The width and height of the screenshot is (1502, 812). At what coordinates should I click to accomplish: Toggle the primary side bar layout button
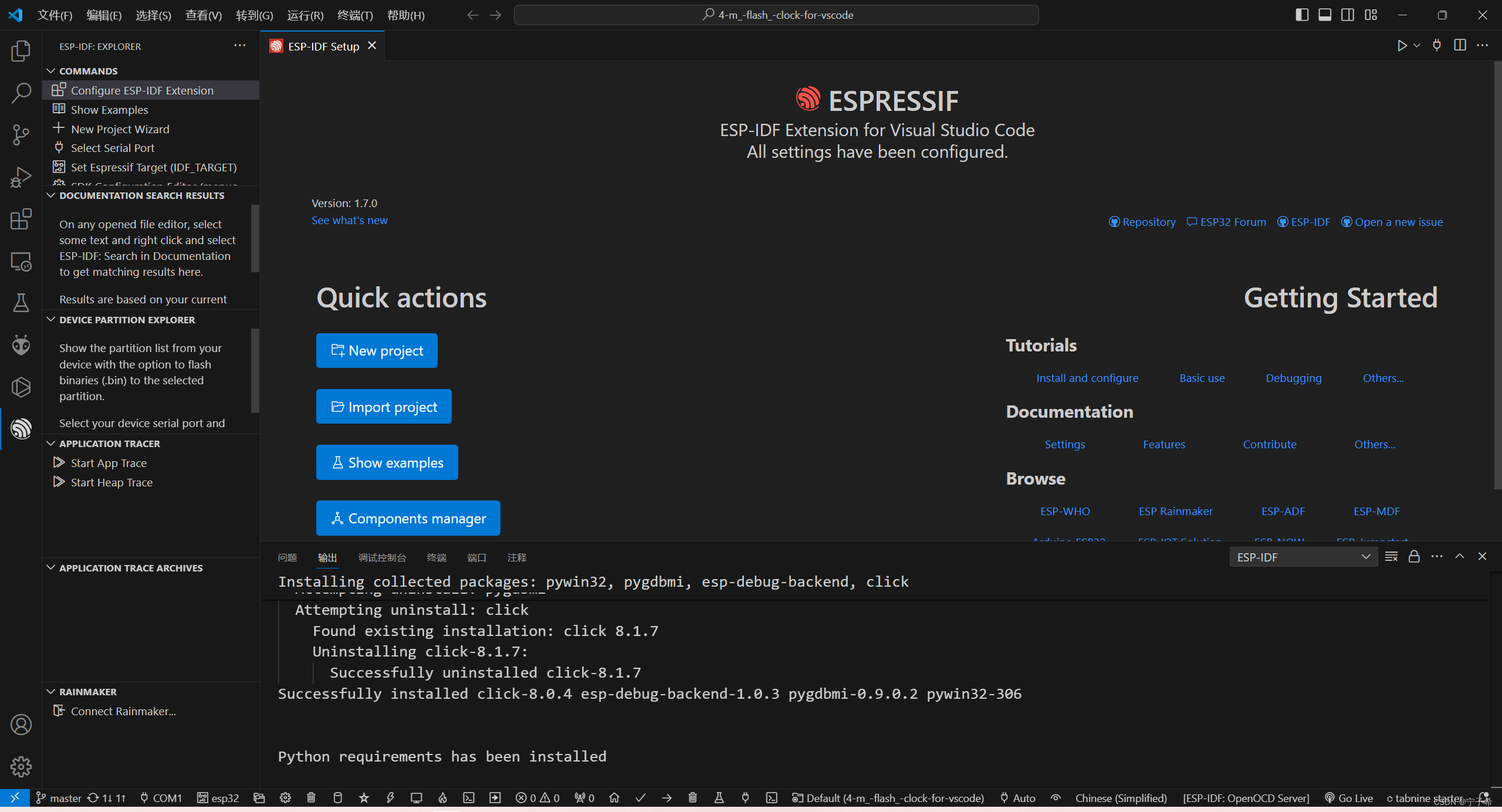click(1302, 15)
